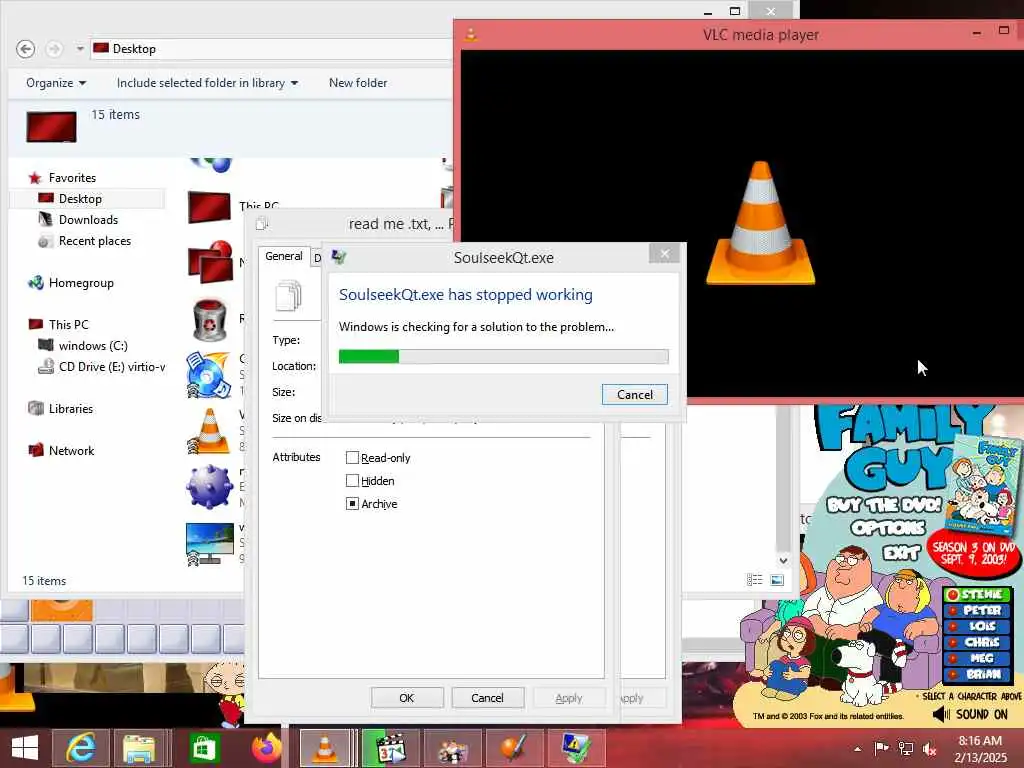Screen dimensions: 1024x768
Task: Select the blue CD music shortcut icon
Action: coord(208,375)
